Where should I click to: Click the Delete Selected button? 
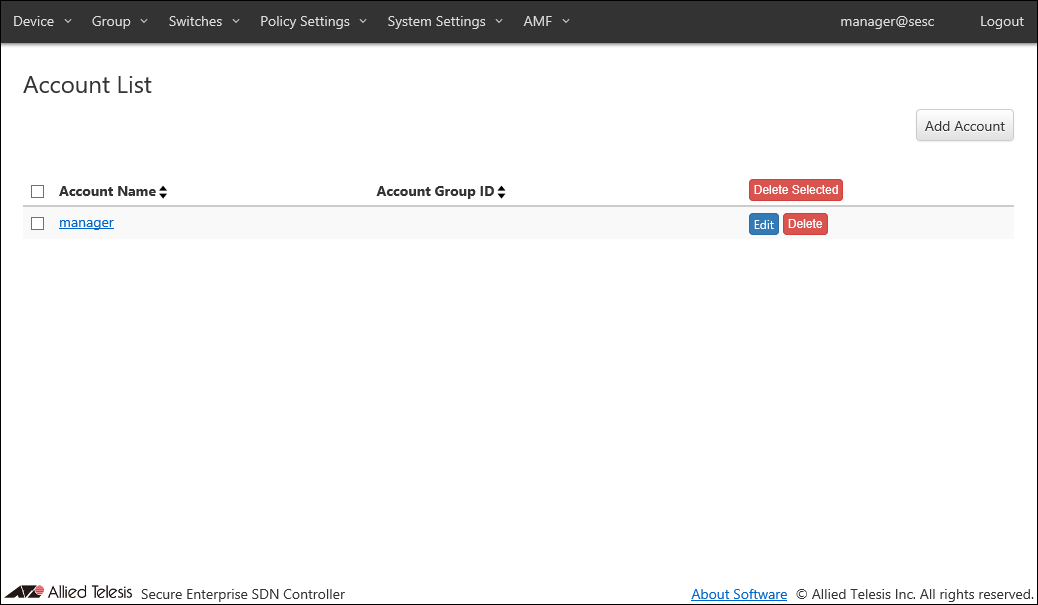pos(795,190)
